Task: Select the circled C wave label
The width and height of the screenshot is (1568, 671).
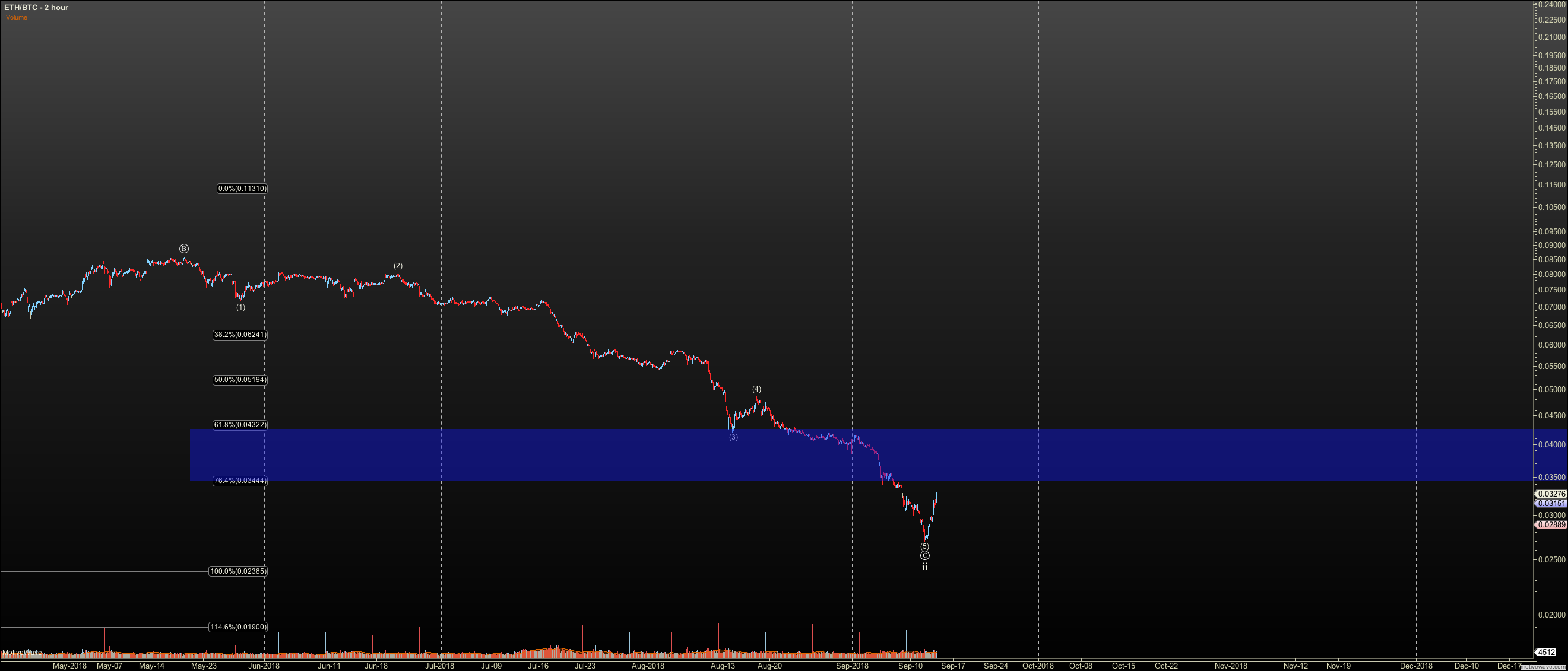Action: point(924,555)
